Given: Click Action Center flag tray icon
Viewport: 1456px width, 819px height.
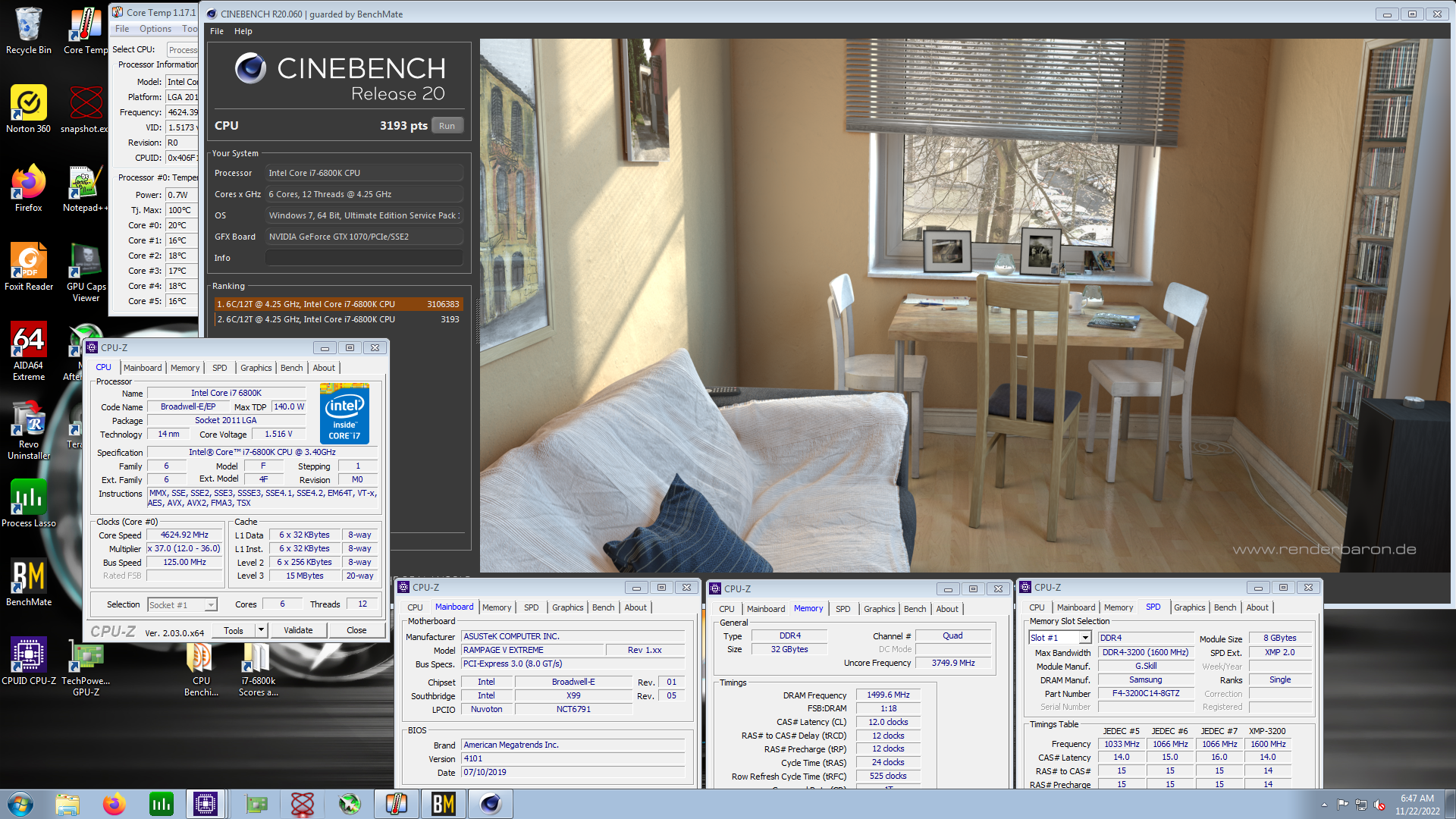Looking at the screenshot, I should pyautogui.click(x=1342, y=805).
